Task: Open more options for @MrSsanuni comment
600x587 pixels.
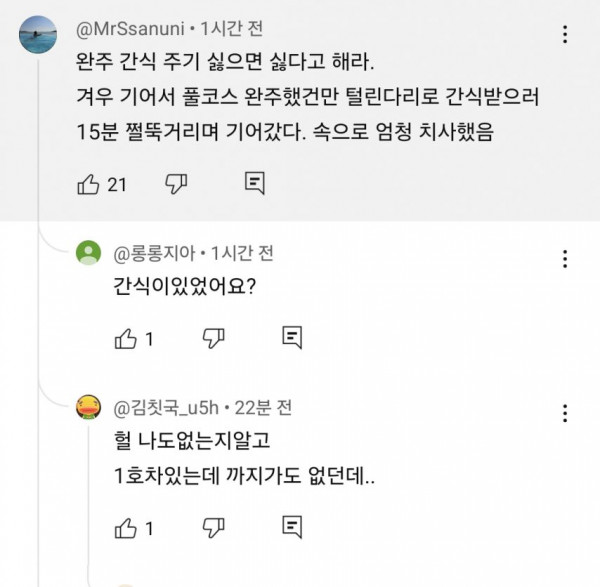Action: tap(566, 35)
